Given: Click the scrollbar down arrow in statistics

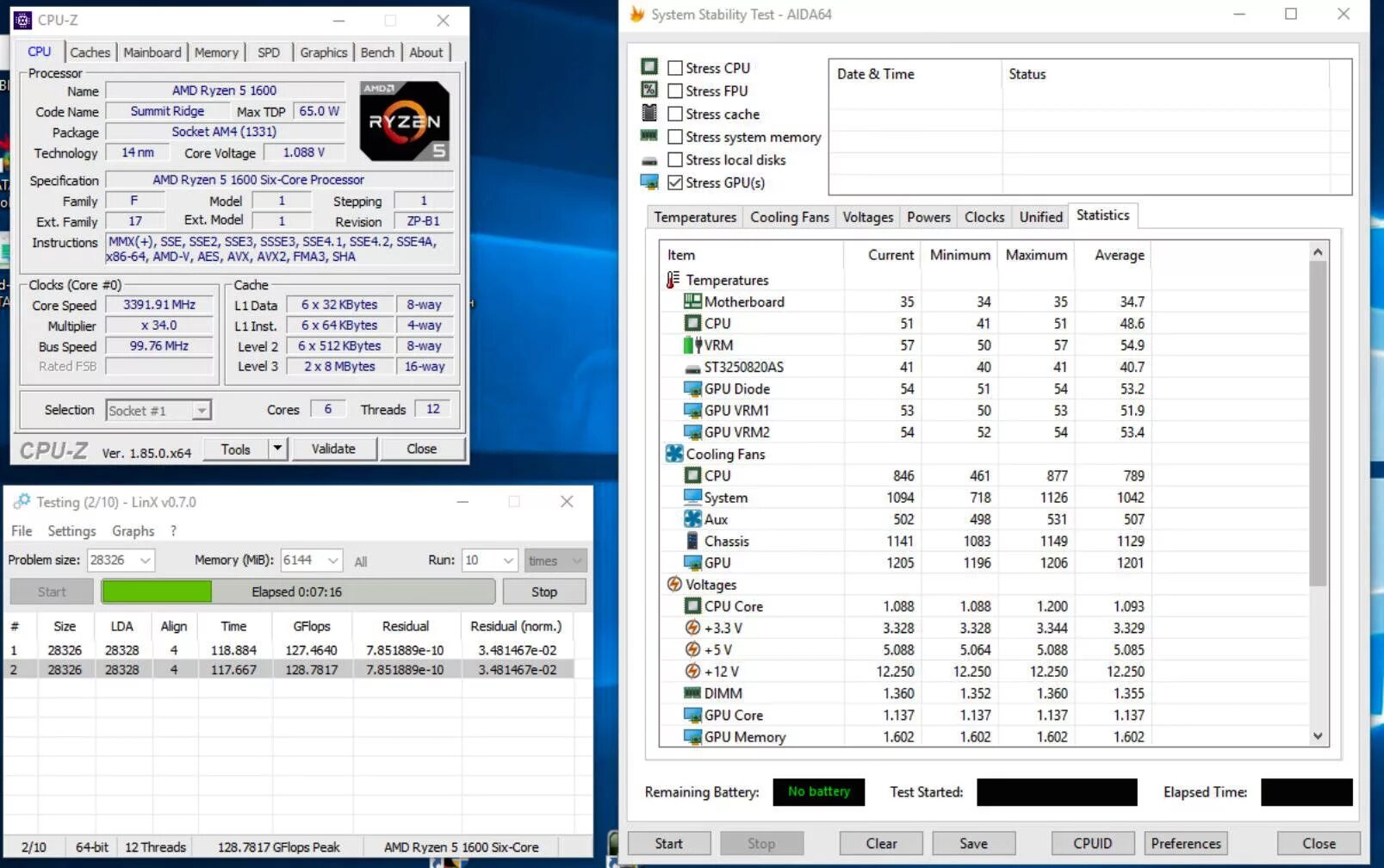Looking at the screenshot, I should [1318, 736].
